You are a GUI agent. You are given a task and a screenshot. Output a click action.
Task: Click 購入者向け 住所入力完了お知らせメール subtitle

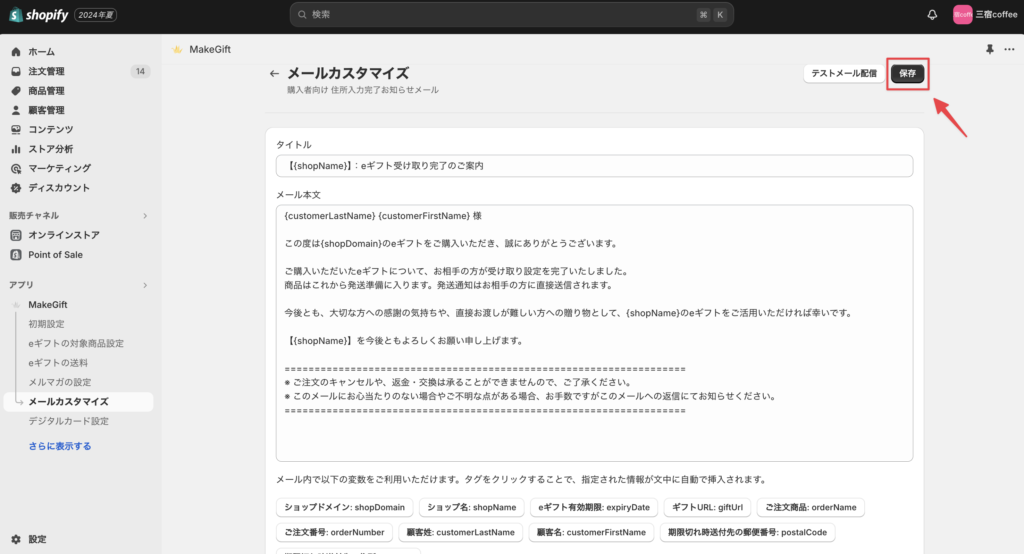(362, 90)
